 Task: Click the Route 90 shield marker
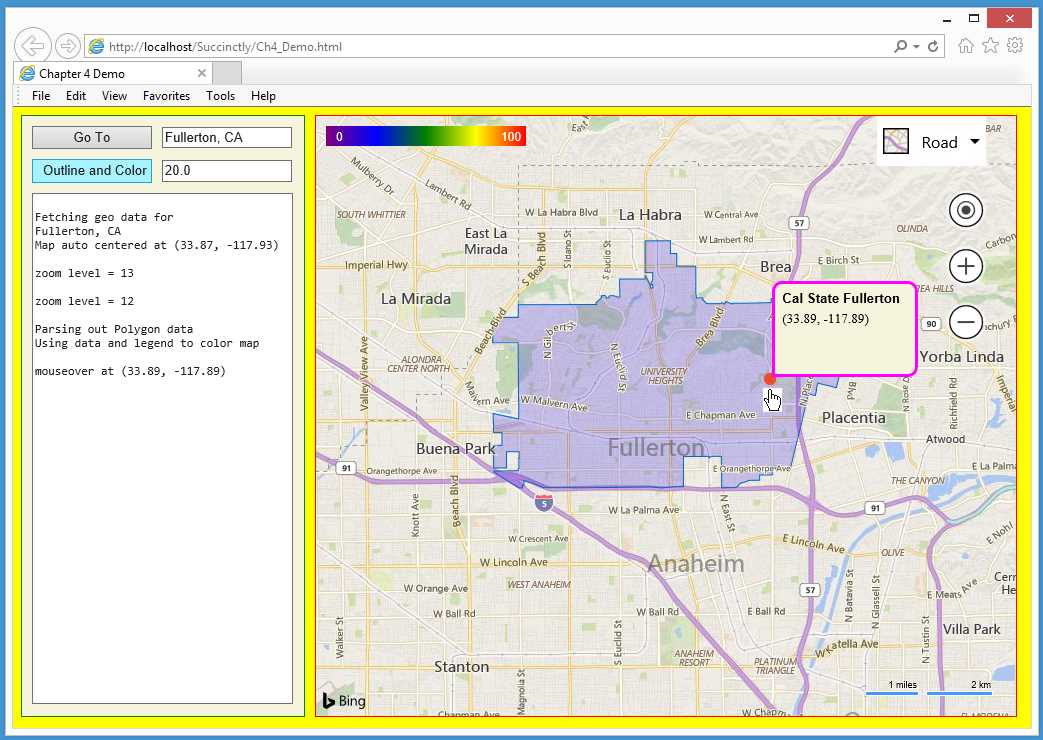931,324
